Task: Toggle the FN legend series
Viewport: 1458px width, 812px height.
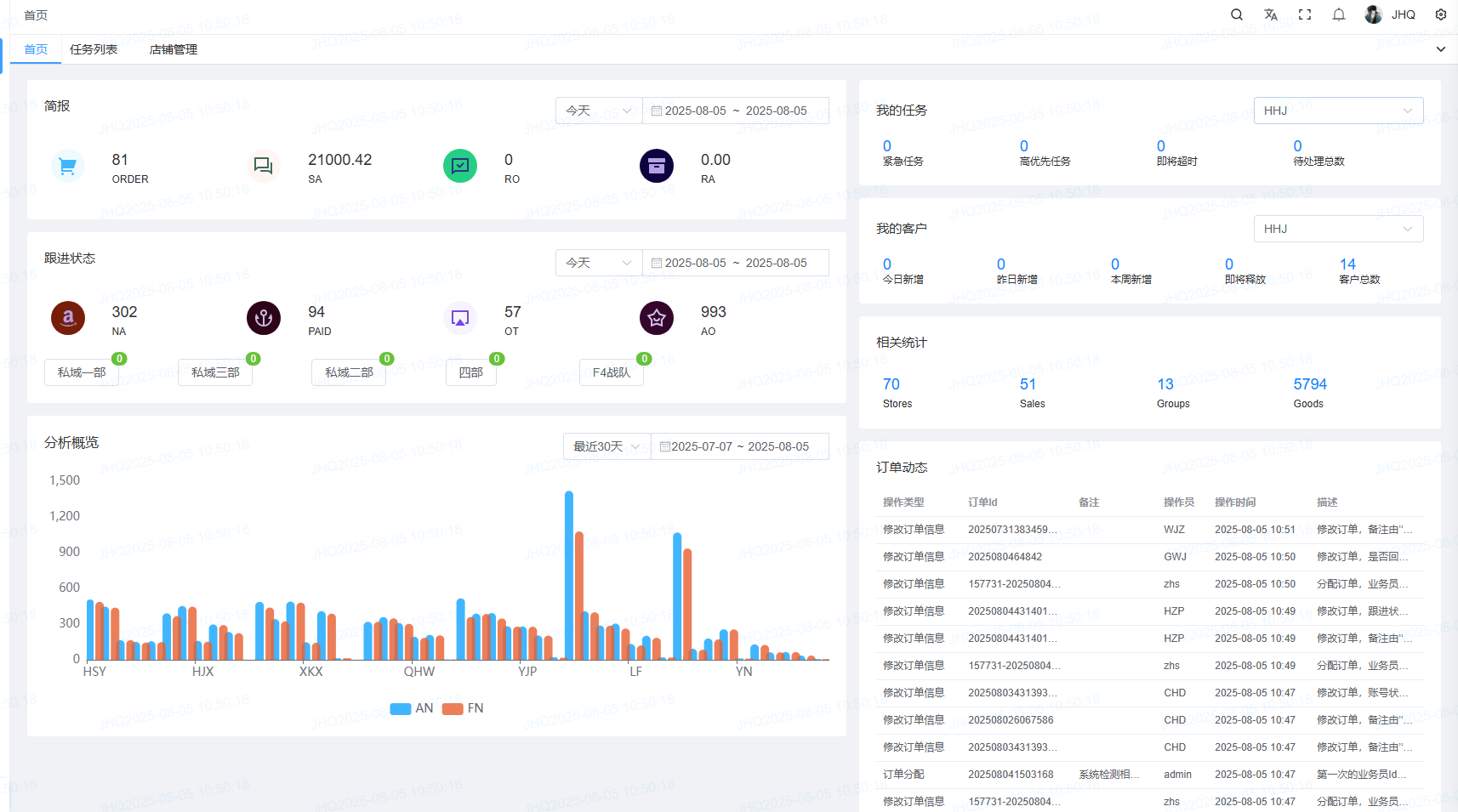Action: pos(464,708)
